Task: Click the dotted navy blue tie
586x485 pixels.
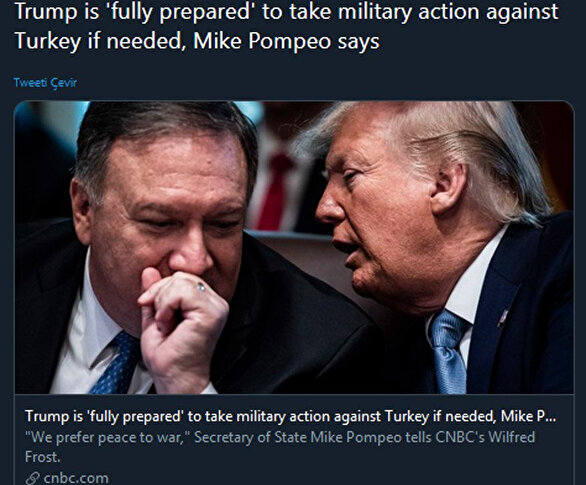Action: click(115, 363)
